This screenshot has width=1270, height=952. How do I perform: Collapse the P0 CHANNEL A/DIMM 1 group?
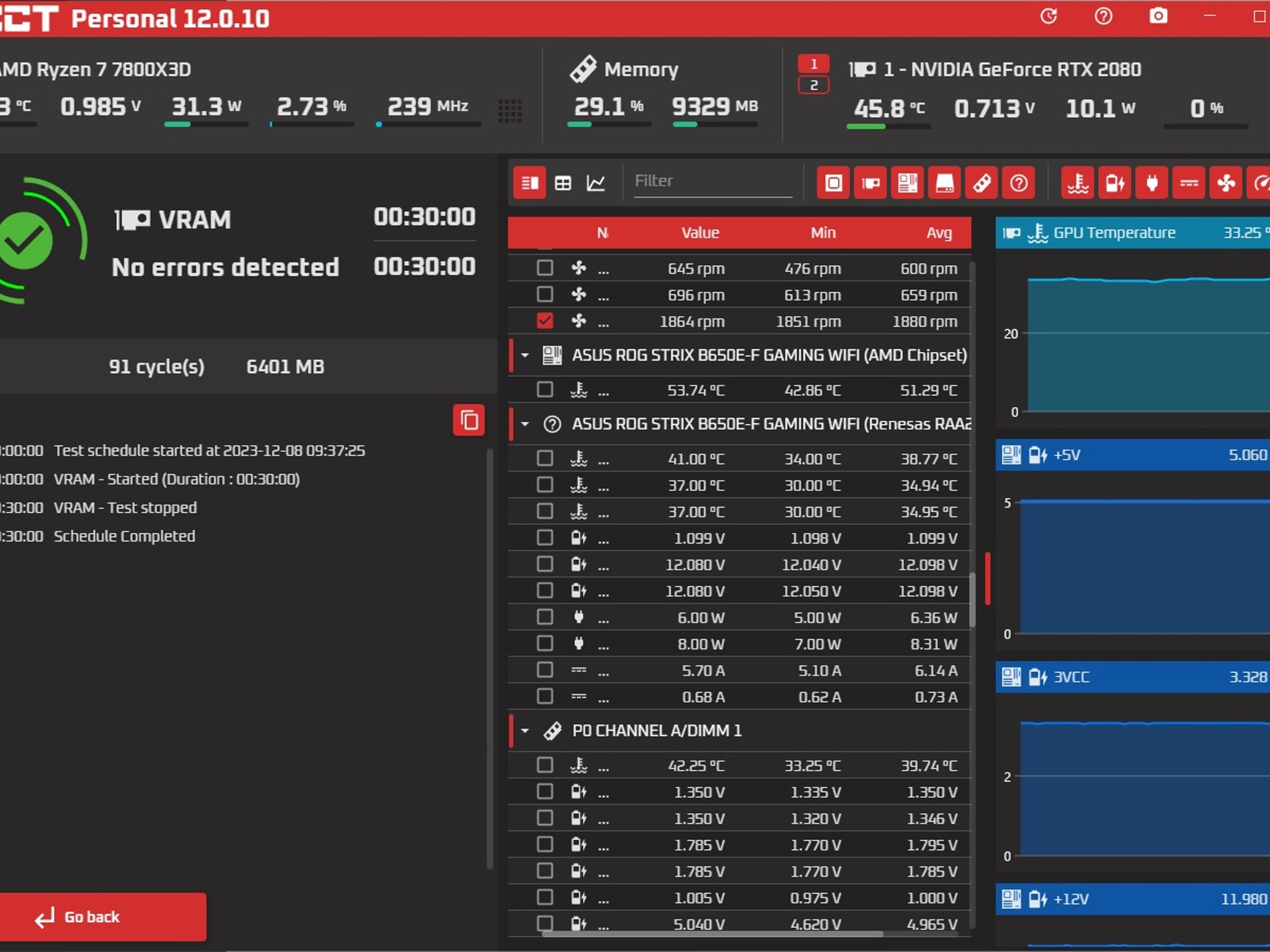pyautogui.click(x=525, y=731)
